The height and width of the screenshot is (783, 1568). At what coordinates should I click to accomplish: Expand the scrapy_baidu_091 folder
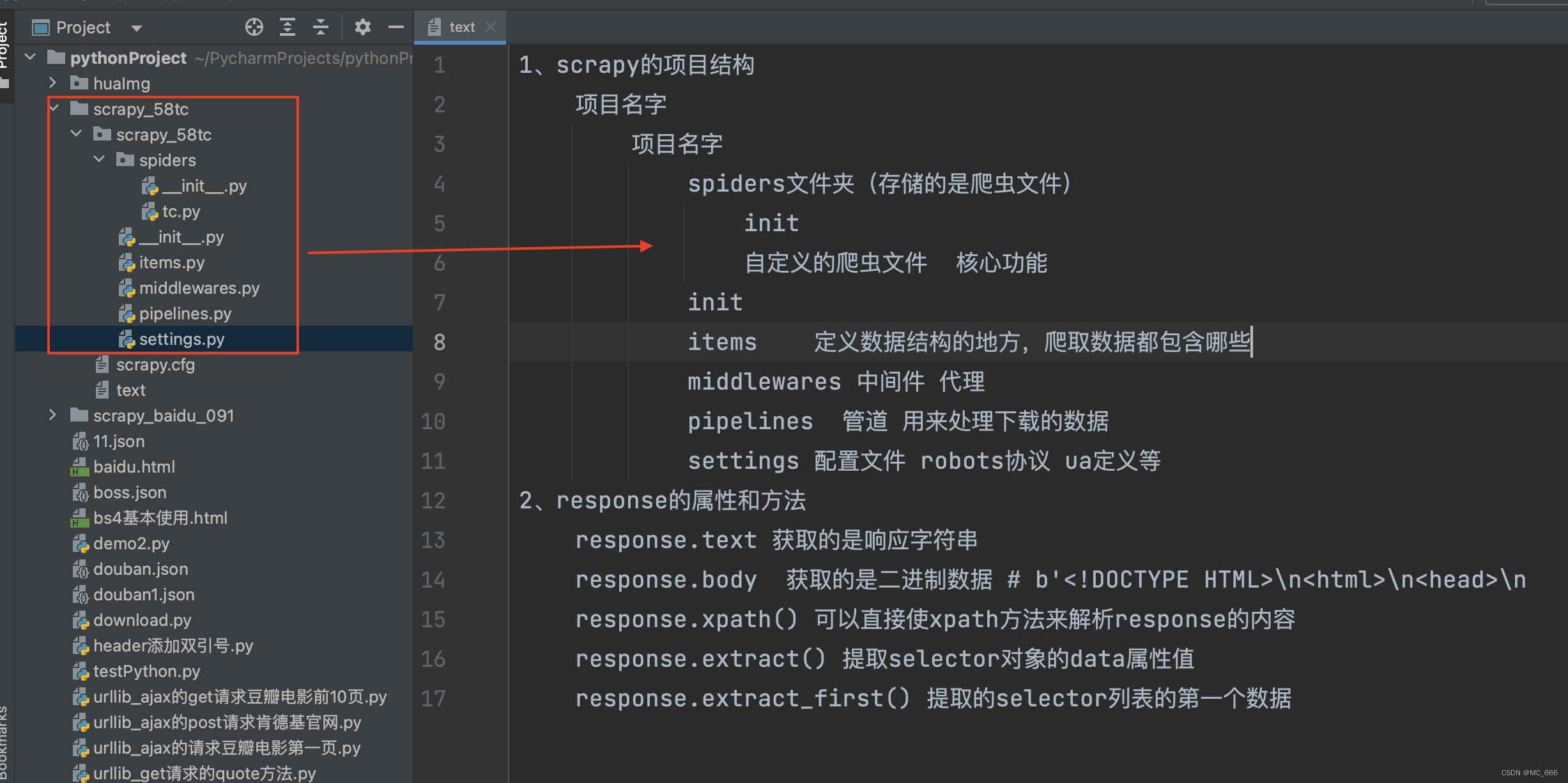coord(53,415)
